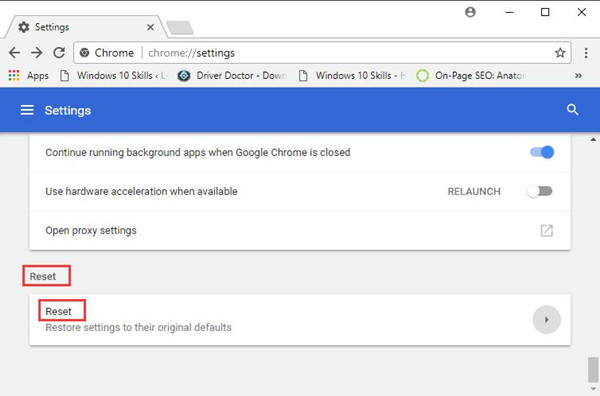The height and width of the screenshot is (396, 600).
Task: Click the RELAUNCH button
Action: [x=474, y=191]
